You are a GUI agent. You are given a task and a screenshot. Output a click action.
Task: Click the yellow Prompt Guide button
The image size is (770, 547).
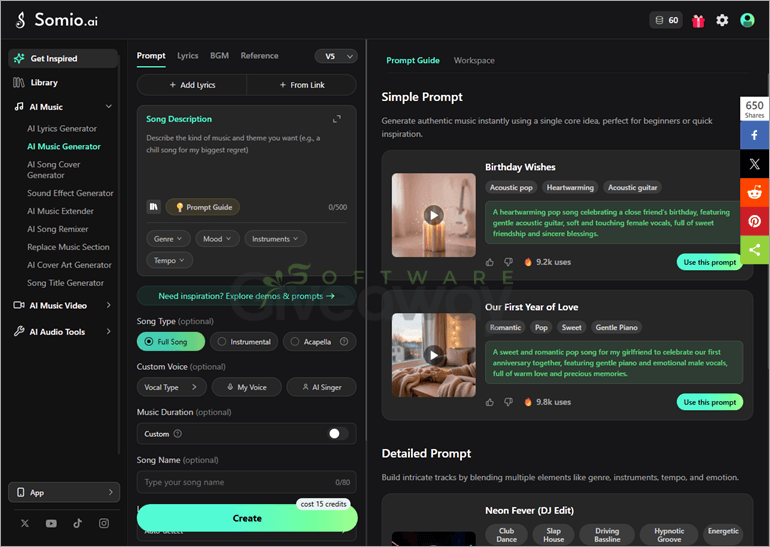click(x=203, y=207)
